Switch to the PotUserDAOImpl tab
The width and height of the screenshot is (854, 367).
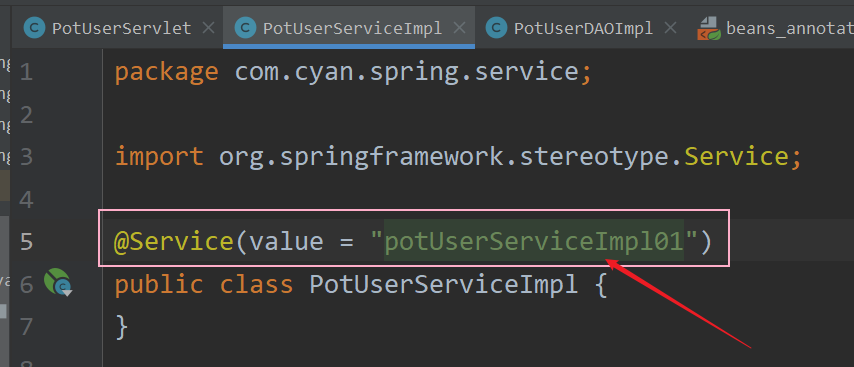click(583, 28)
